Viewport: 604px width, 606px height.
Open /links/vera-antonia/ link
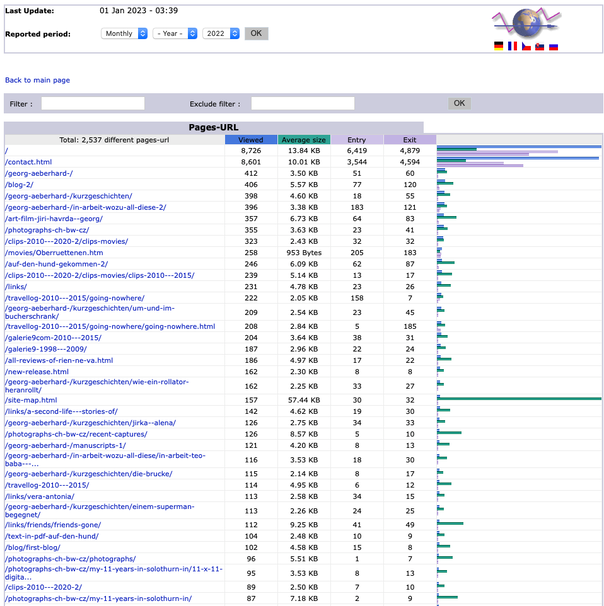click(39, 496)
